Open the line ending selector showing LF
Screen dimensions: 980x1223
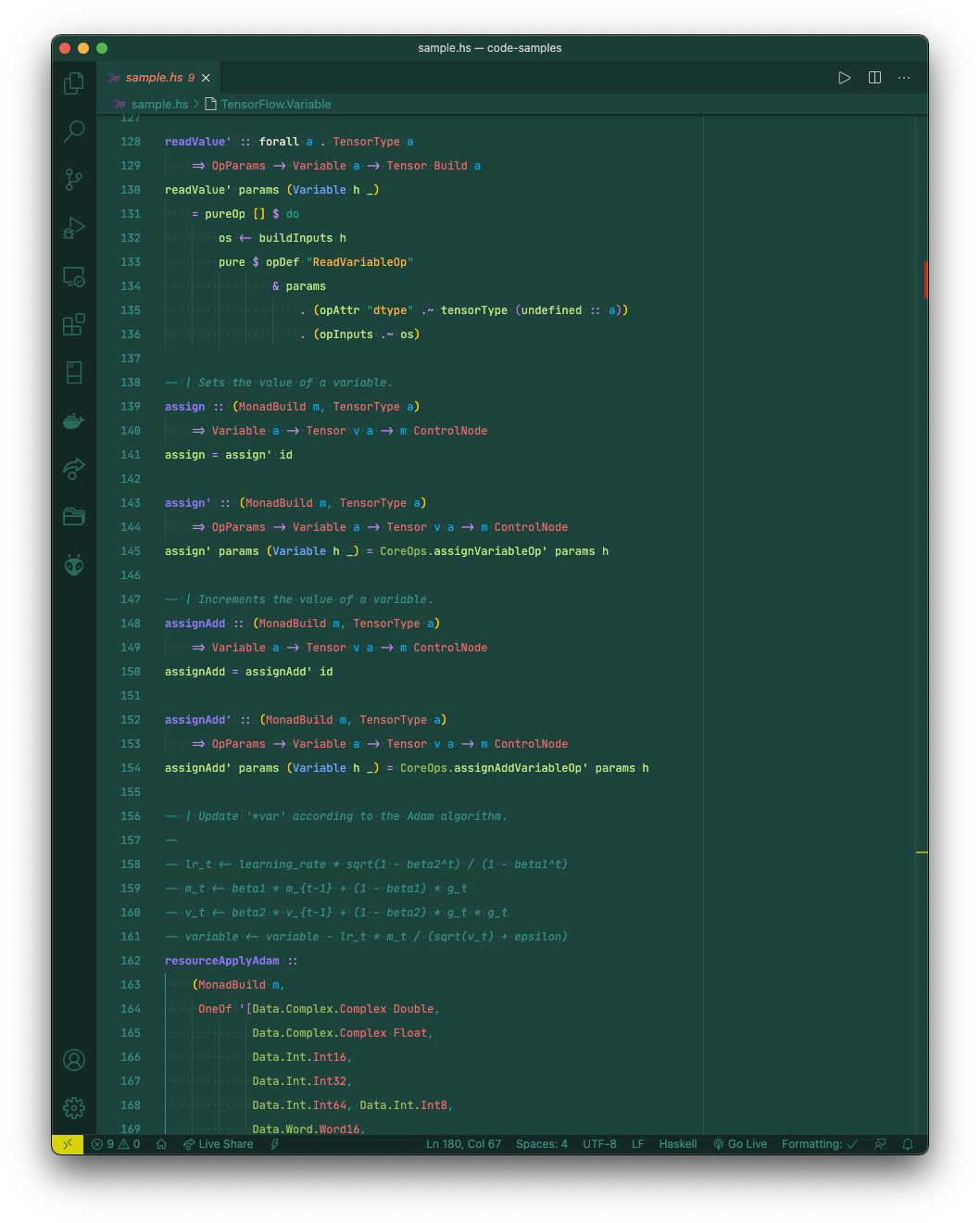coord(637,1143)
